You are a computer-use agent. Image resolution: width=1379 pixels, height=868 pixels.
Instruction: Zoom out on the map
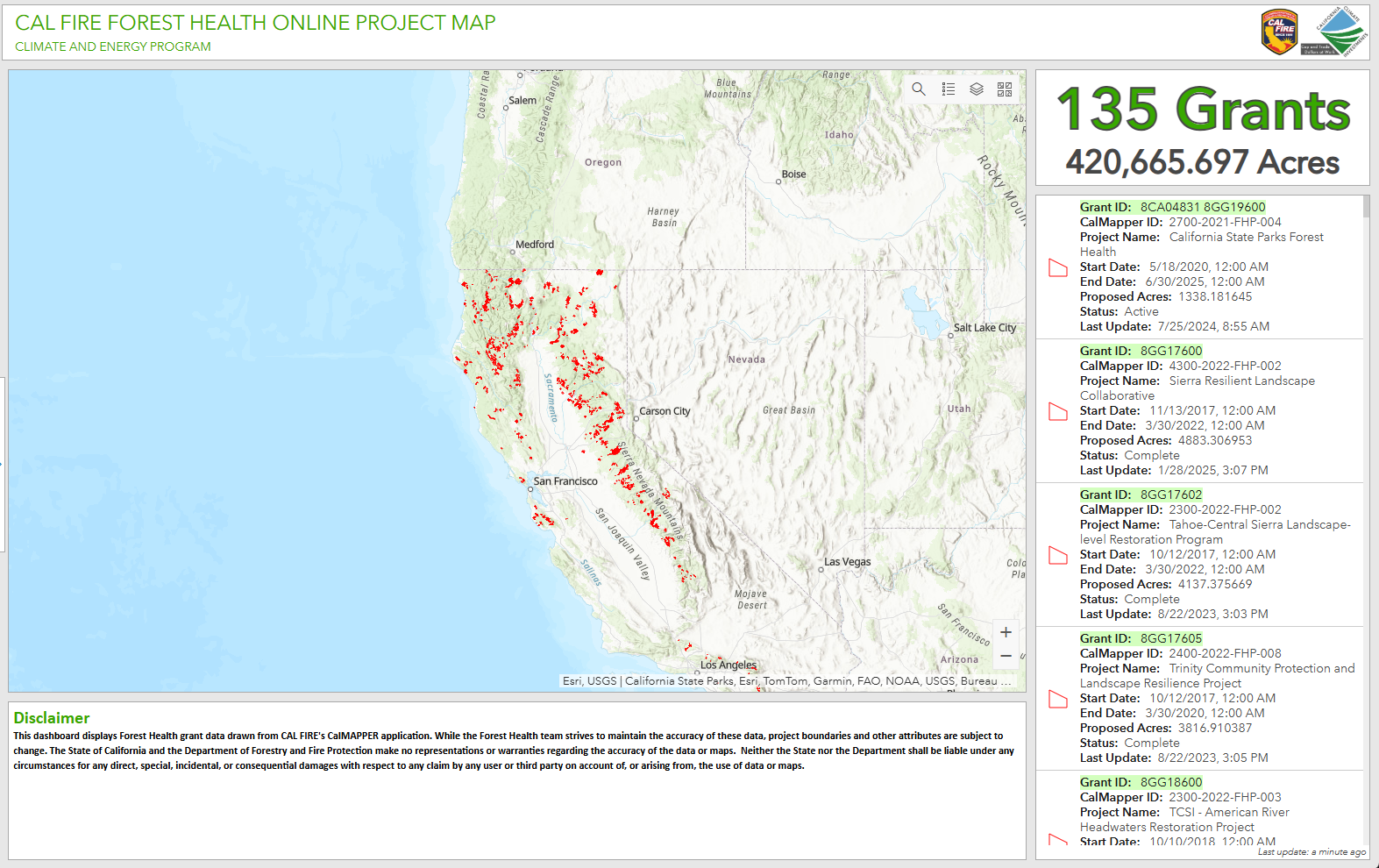(x=1006, y=656)
